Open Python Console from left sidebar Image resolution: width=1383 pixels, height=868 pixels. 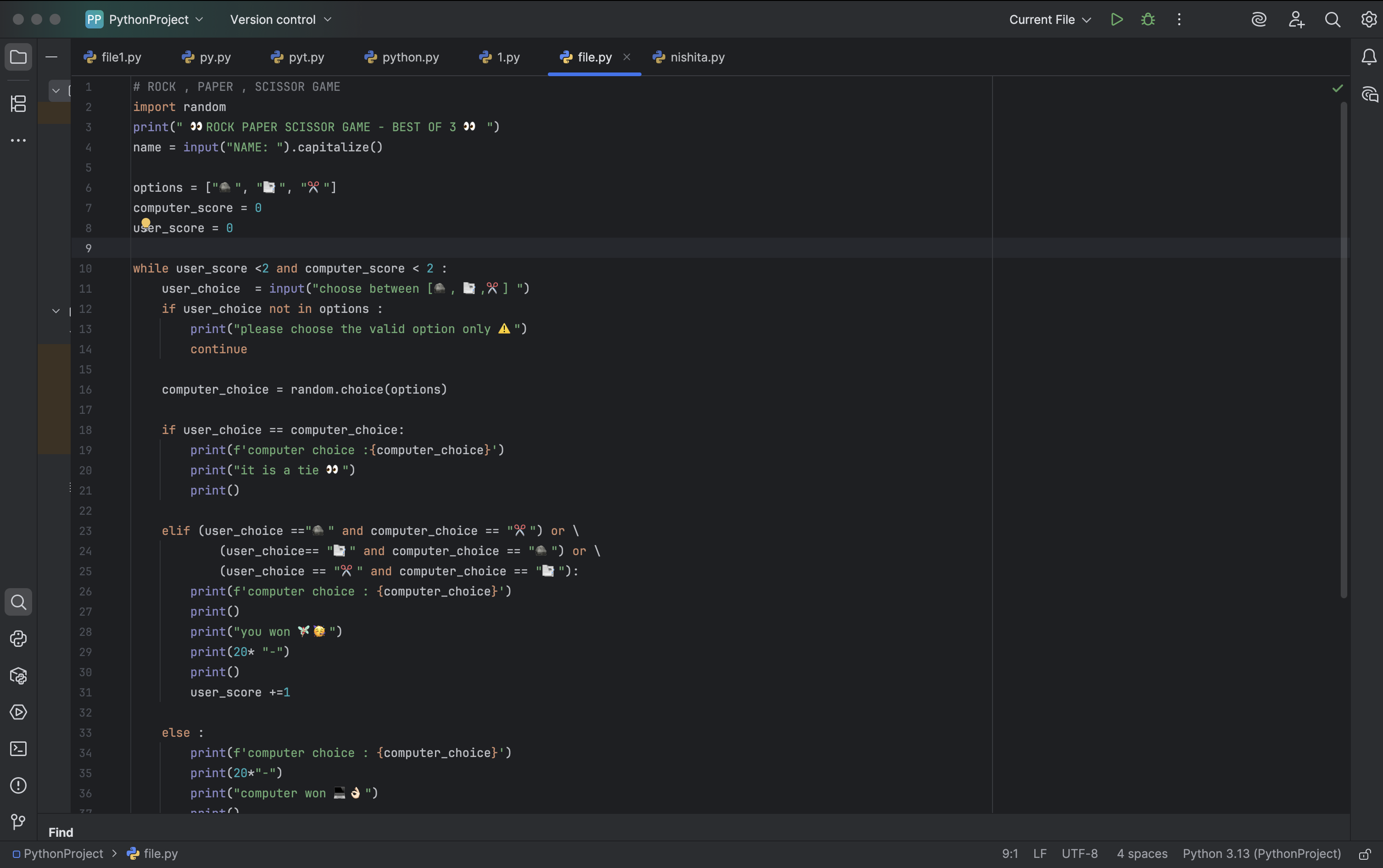18,639
